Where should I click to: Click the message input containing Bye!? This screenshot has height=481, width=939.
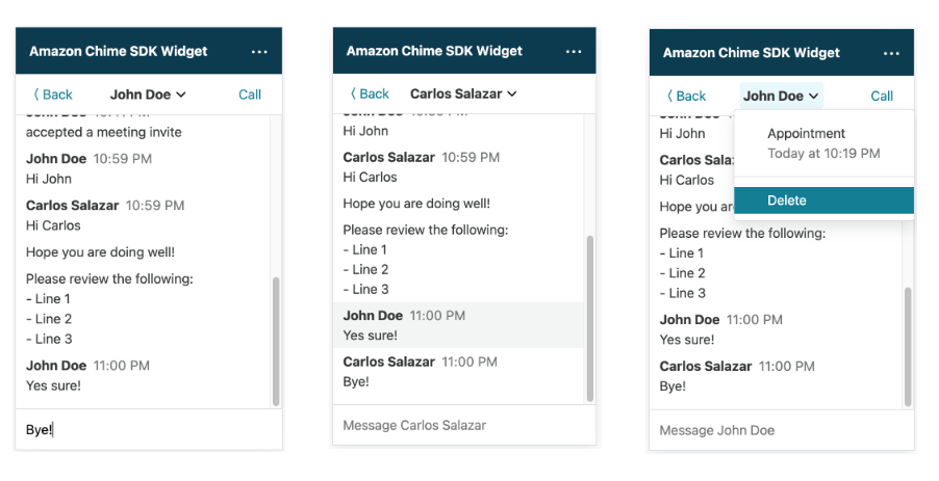coord(149,429)
